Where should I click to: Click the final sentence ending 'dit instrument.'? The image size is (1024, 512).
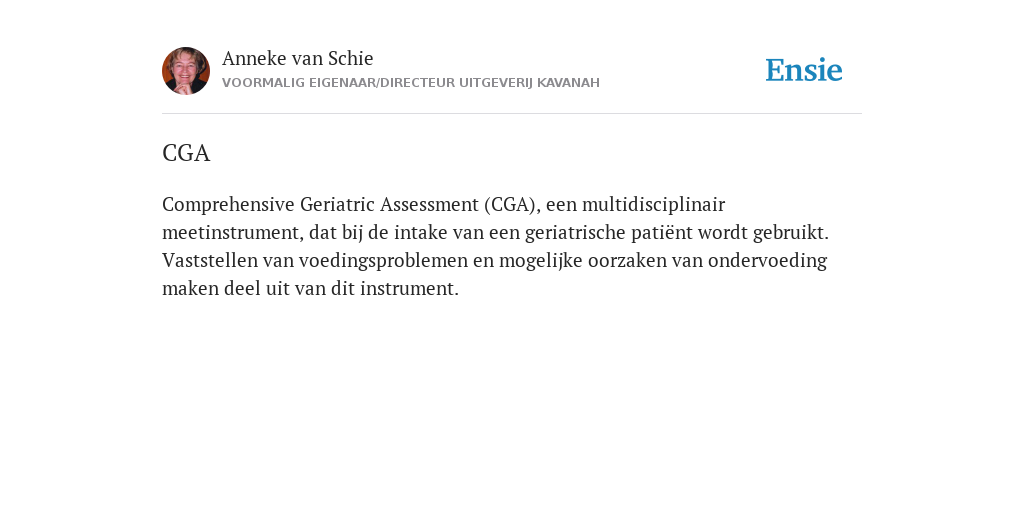[310, 289]
